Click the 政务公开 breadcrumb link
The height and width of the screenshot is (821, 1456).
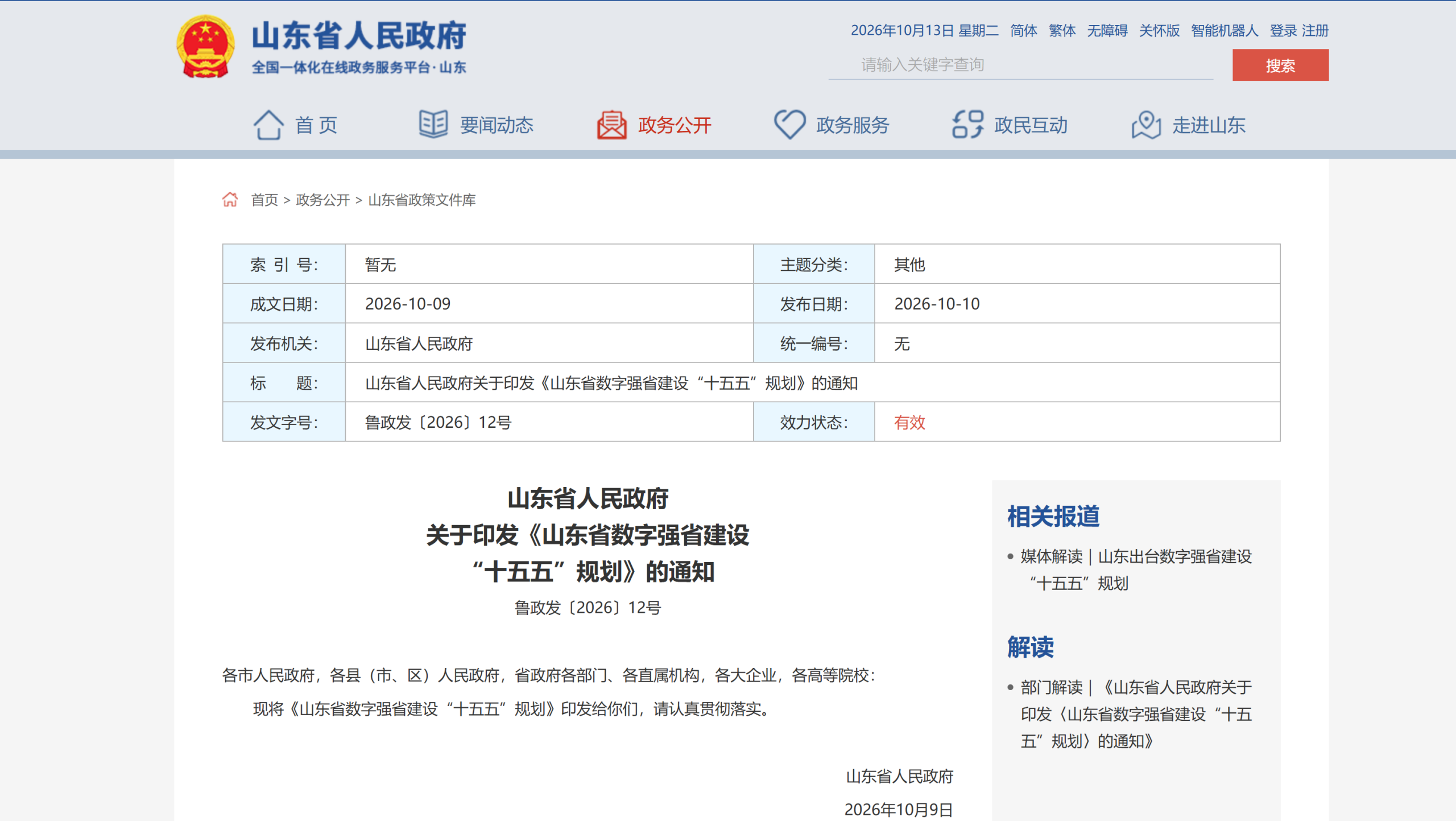click(322, 200)
